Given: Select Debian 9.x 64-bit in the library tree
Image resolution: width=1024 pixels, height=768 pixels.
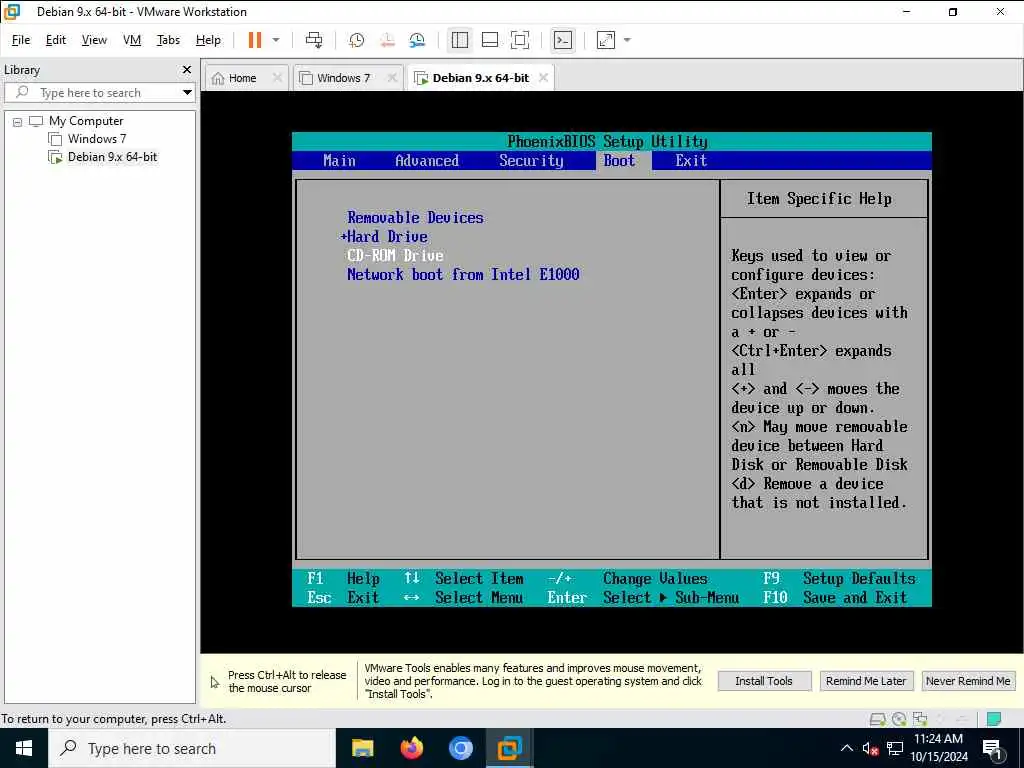Looking at the screenshot, I should coord(112,157).
